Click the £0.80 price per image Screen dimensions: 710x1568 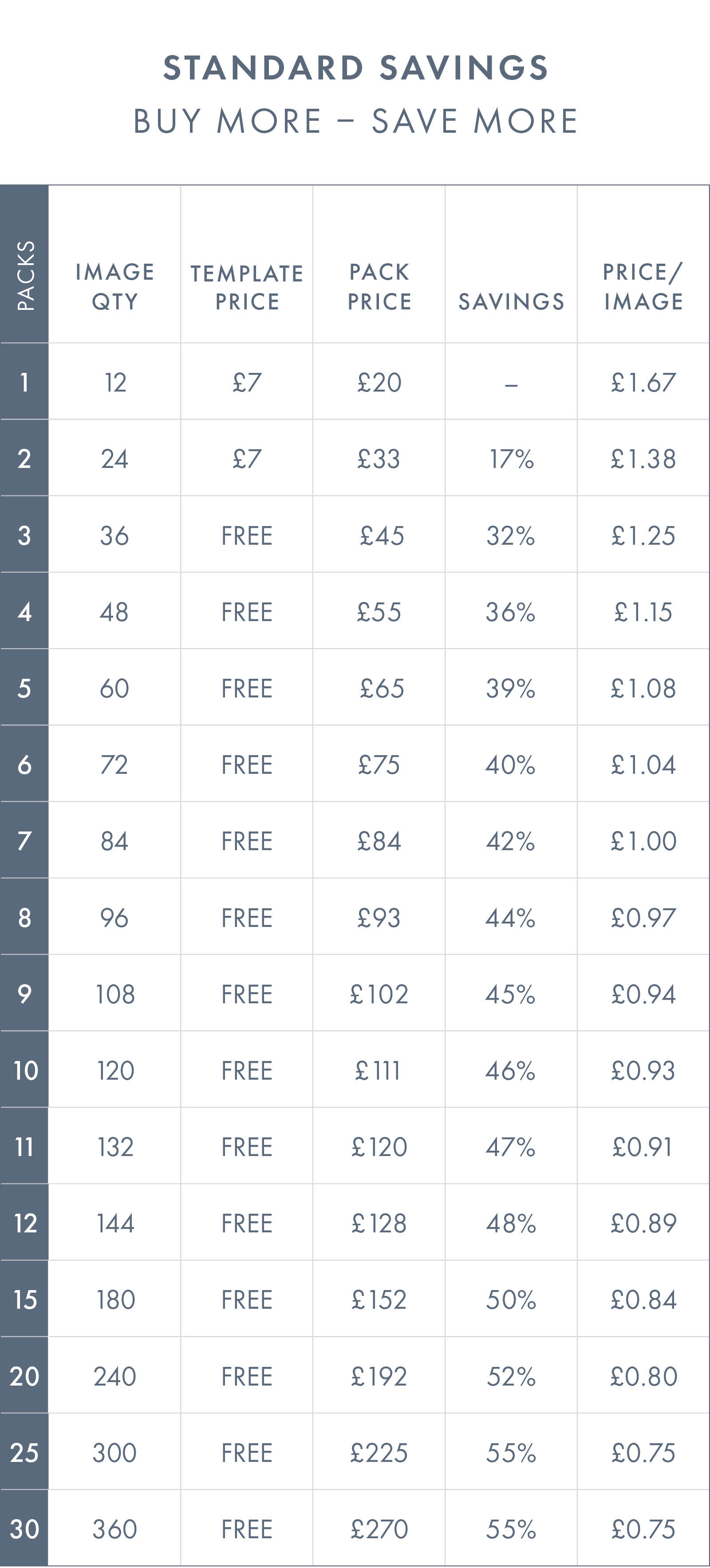coord(643,1376)
